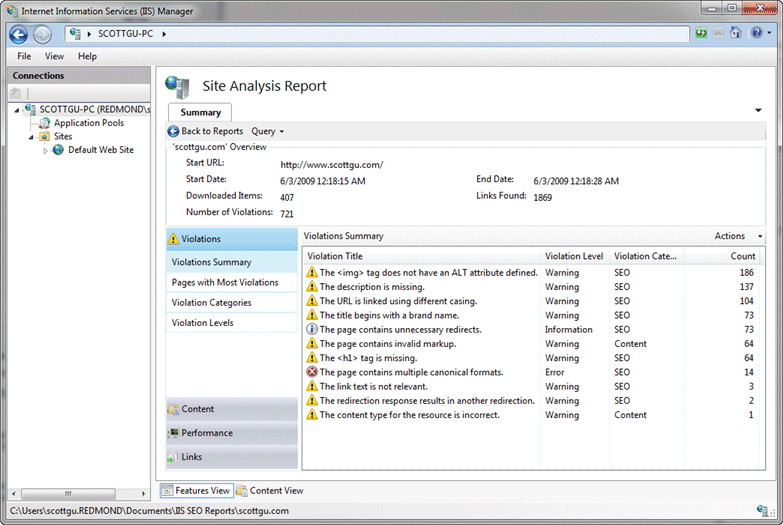Screen dimensions: 783x525
Task: Click the Back navigation arrow button
Action: [19, 34]
